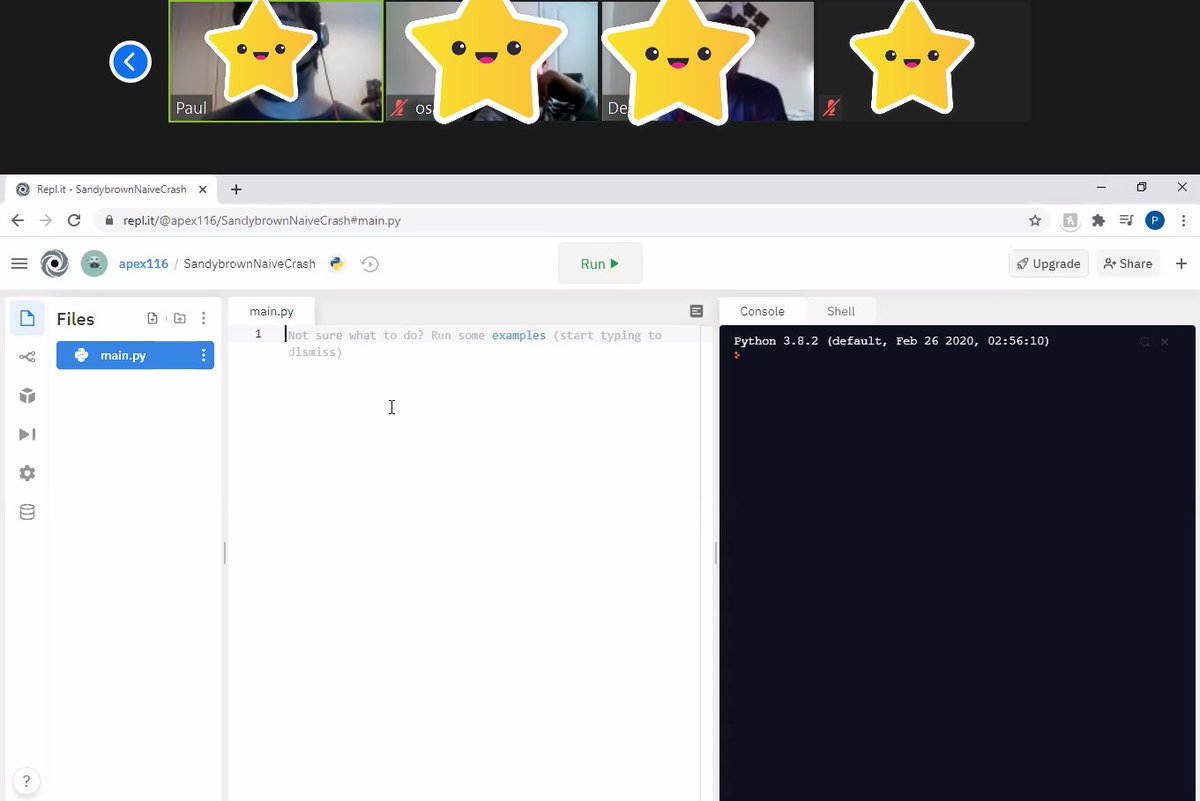
Task: Open the Database panel
Action: (27, 511)
